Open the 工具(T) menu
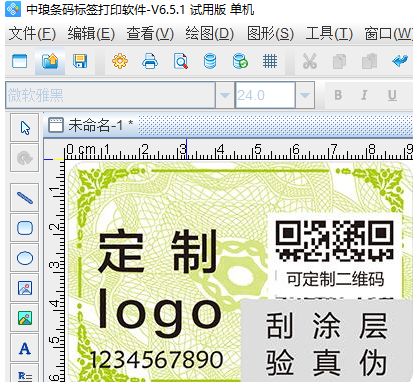This screenshot has height=382, width=417. (329, 34)
